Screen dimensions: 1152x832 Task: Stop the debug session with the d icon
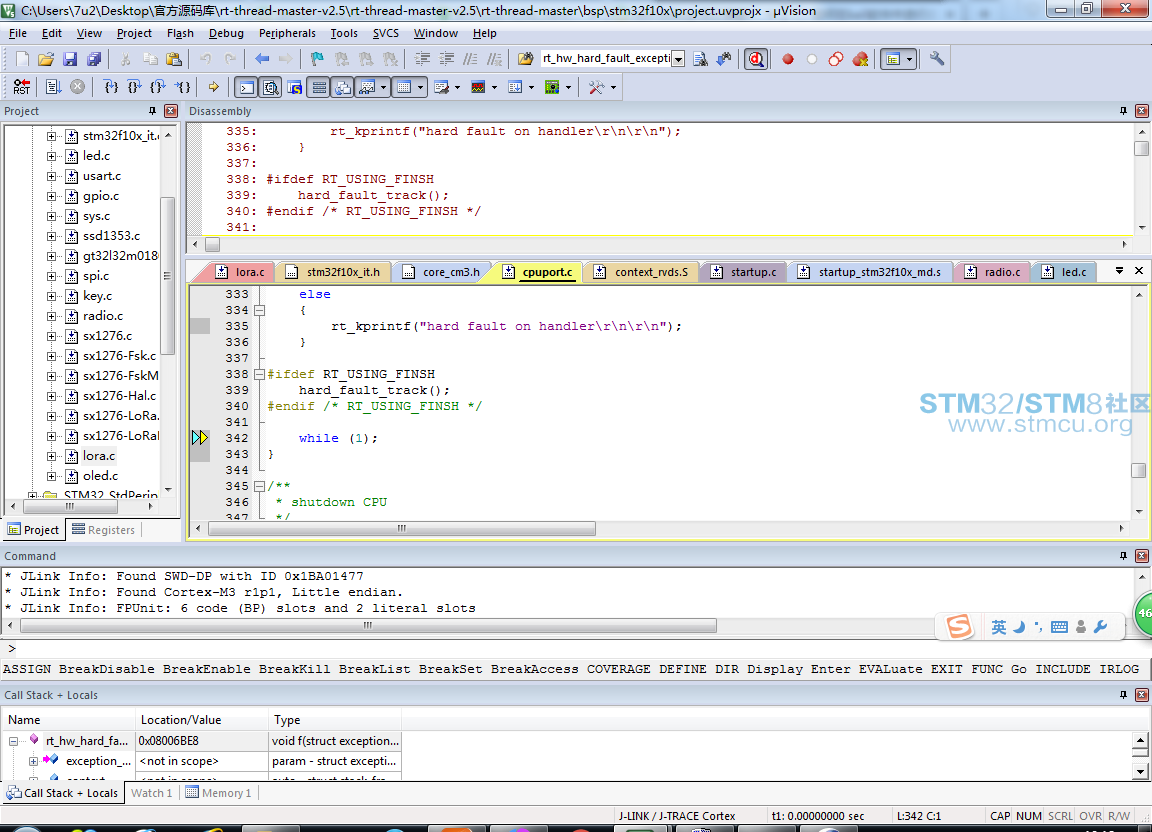click(x=756, y=59)
